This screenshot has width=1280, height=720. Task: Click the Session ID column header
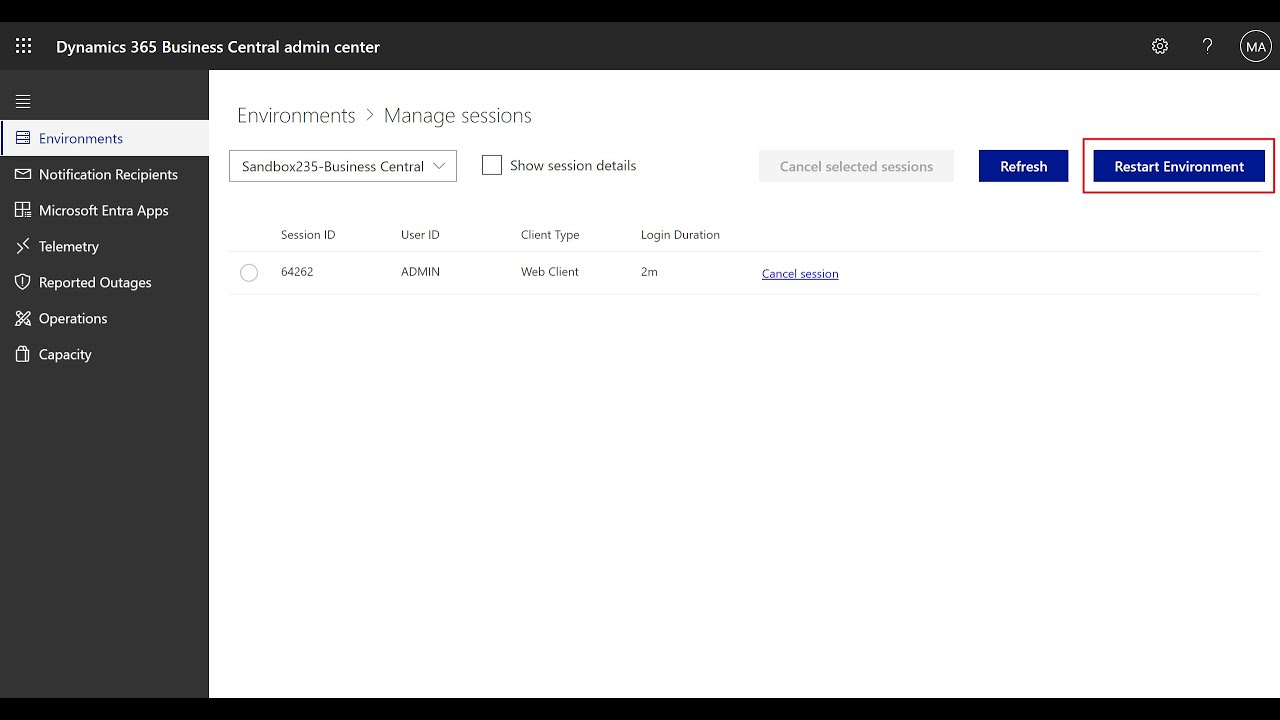(x=308, y=235)
